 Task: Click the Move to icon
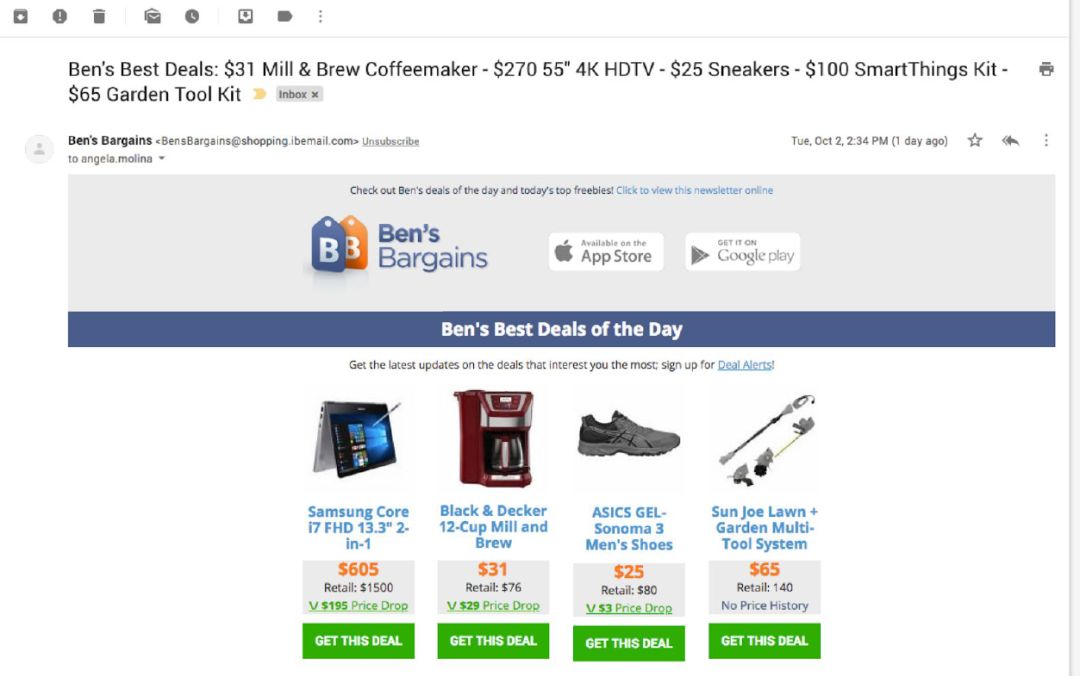[x=245, y=16]
